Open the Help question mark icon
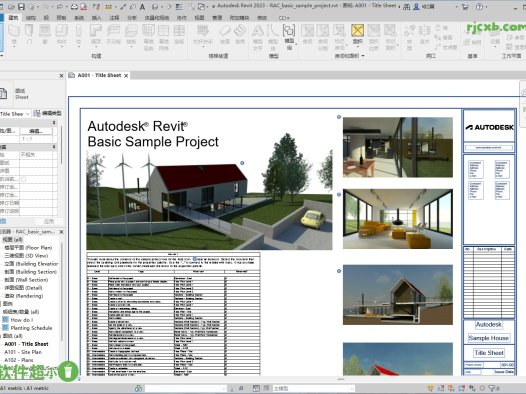526x394 pixels. 479,6
